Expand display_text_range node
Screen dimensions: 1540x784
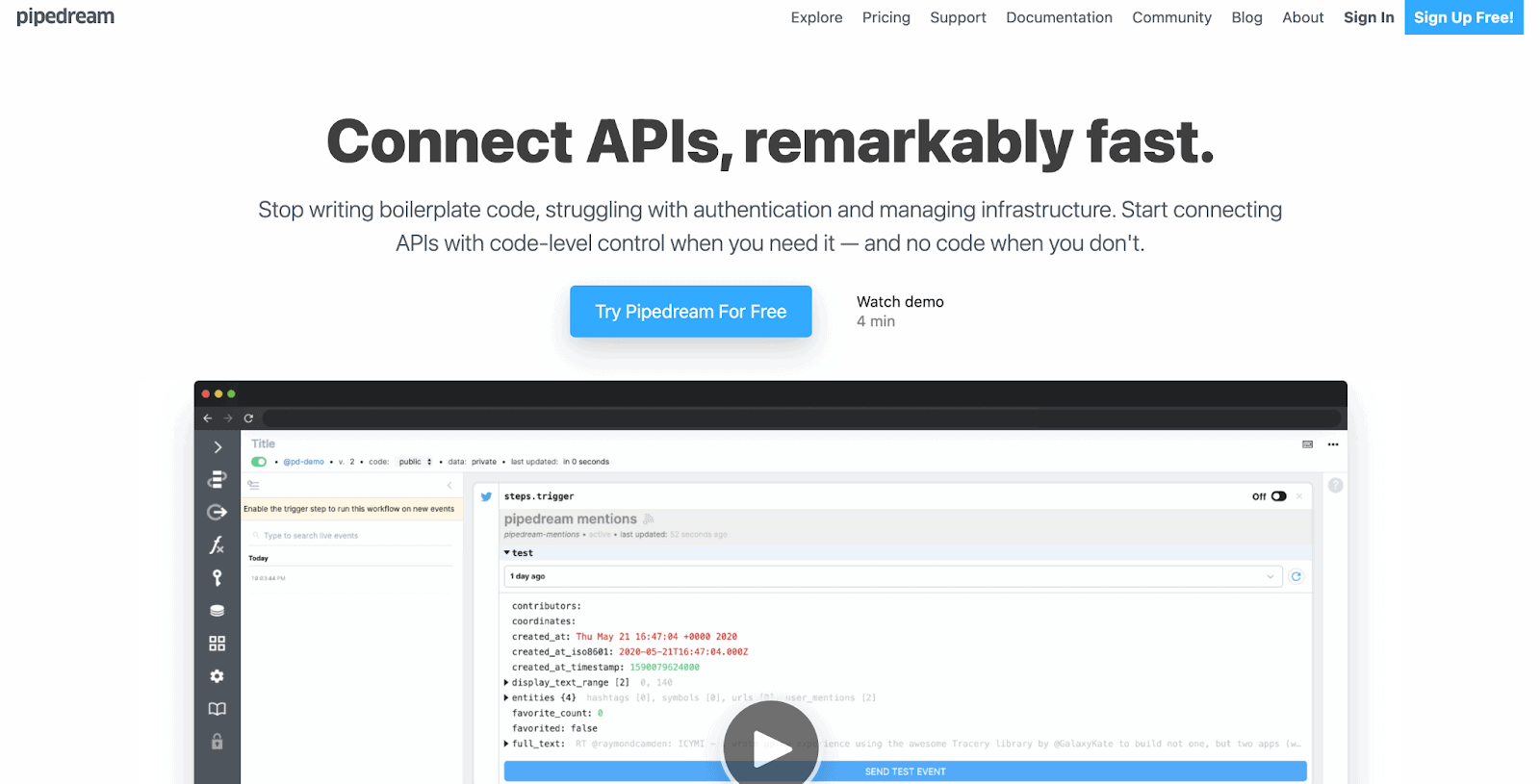click(x=506, y=683)
